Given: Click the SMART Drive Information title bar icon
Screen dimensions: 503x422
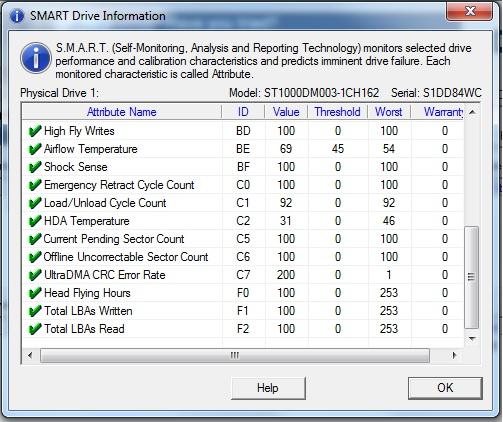Looking at the screenshot, I should click(x=17, y=16).
